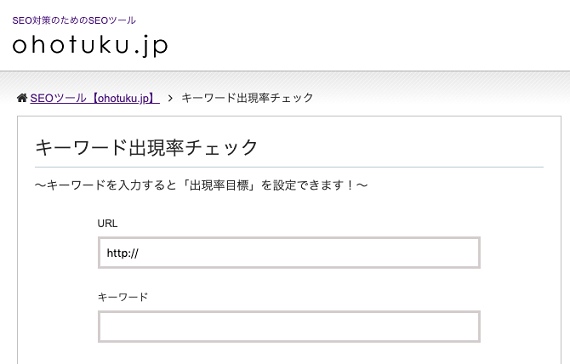Image resolution: width=570 pixels, height=364 pixels.
Task: Focus the URL input field
Action: tap(289, 253)
